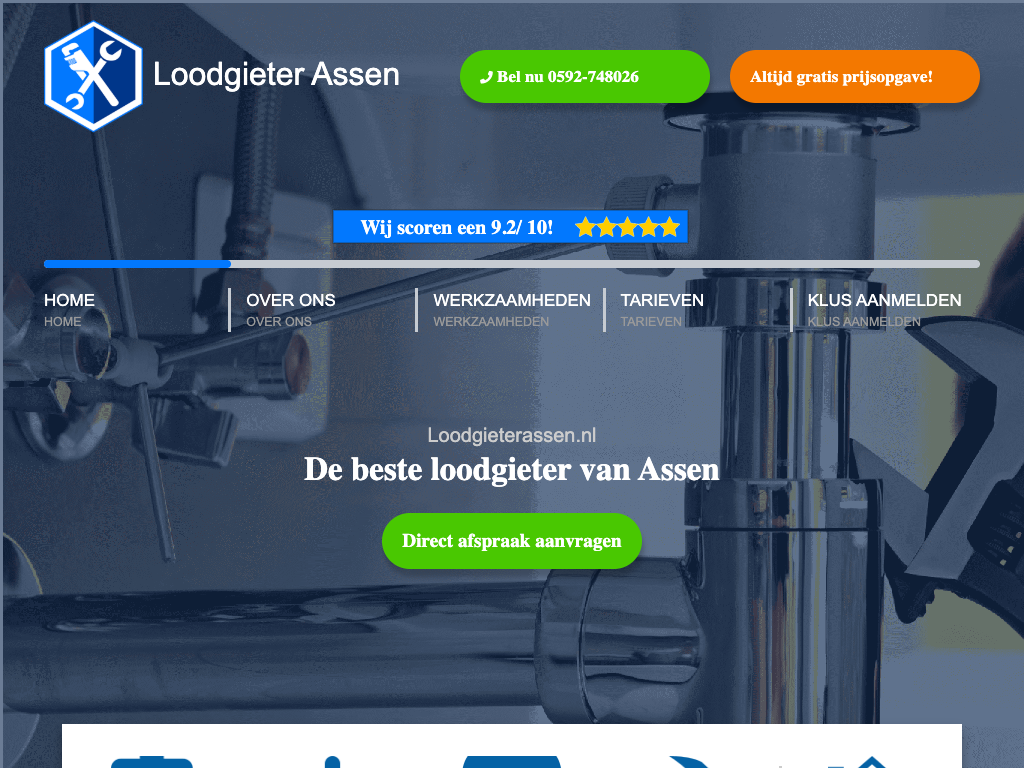1024x768 pixels.
Task: Click the five gold stars rating
Action: click(x=628, y=227)
